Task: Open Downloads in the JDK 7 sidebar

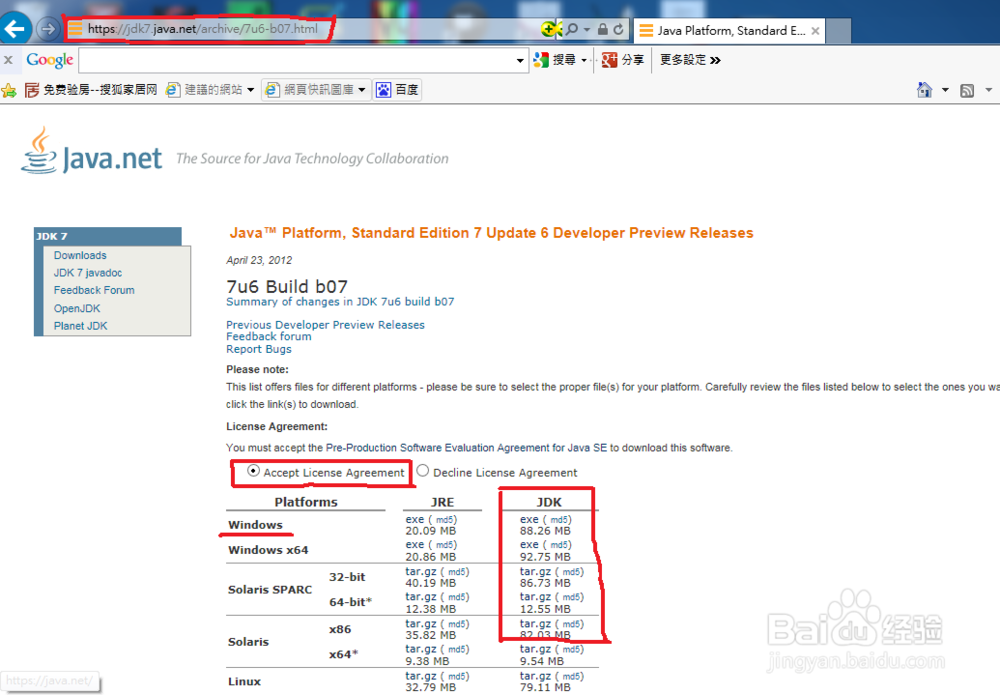Action: (80, 255)
